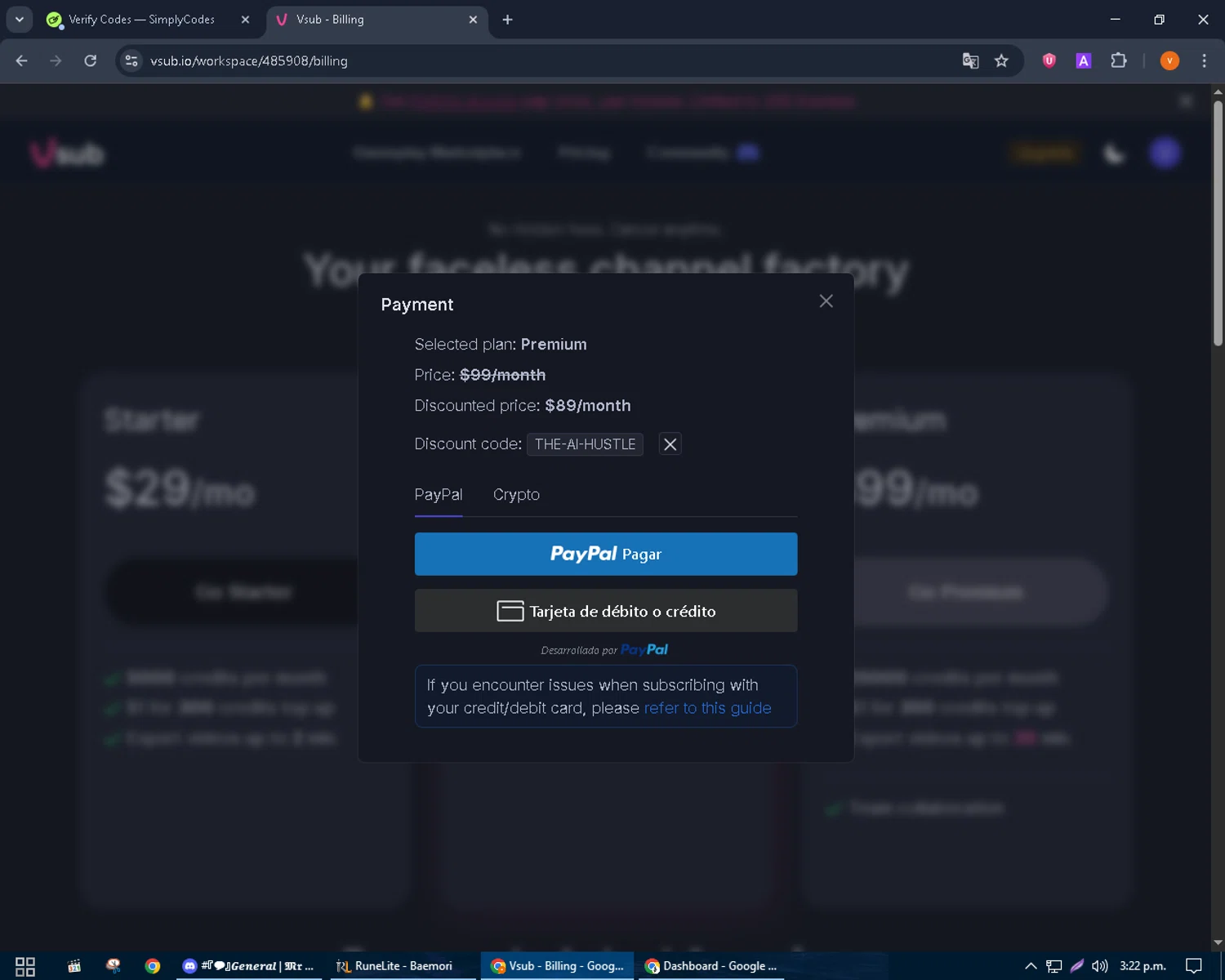The width and height of the screenshot is (1225, 980).
Task: Close the Vsub - Billing tab
Action: pyautogui.click(x=473, y=20)
